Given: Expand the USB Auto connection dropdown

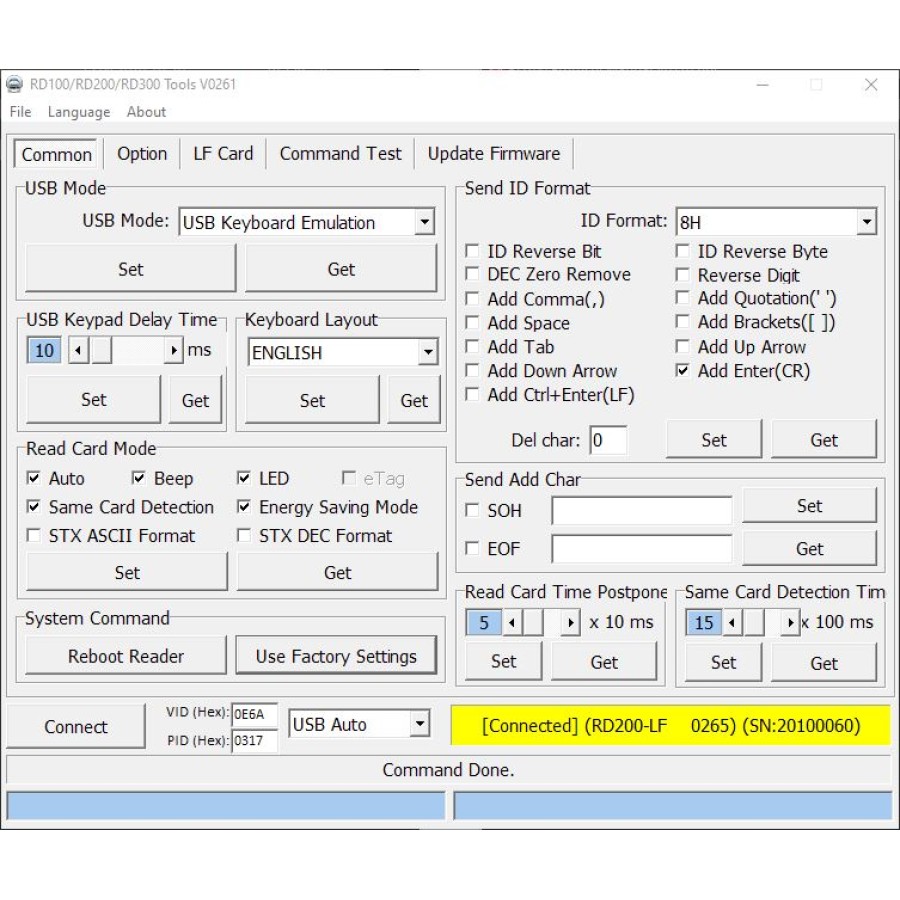Looking at the screenshot, I should tap(420, 724).
